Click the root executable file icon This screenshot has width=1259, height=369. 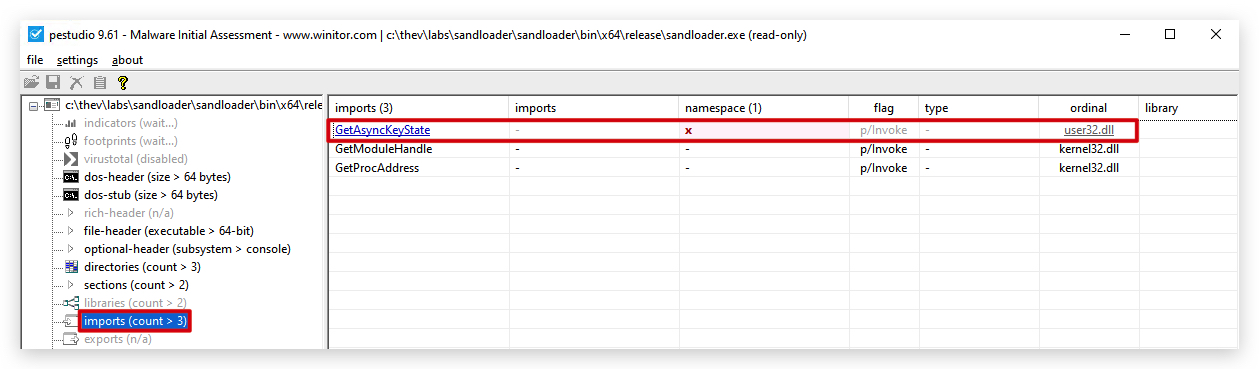(53, 105)
